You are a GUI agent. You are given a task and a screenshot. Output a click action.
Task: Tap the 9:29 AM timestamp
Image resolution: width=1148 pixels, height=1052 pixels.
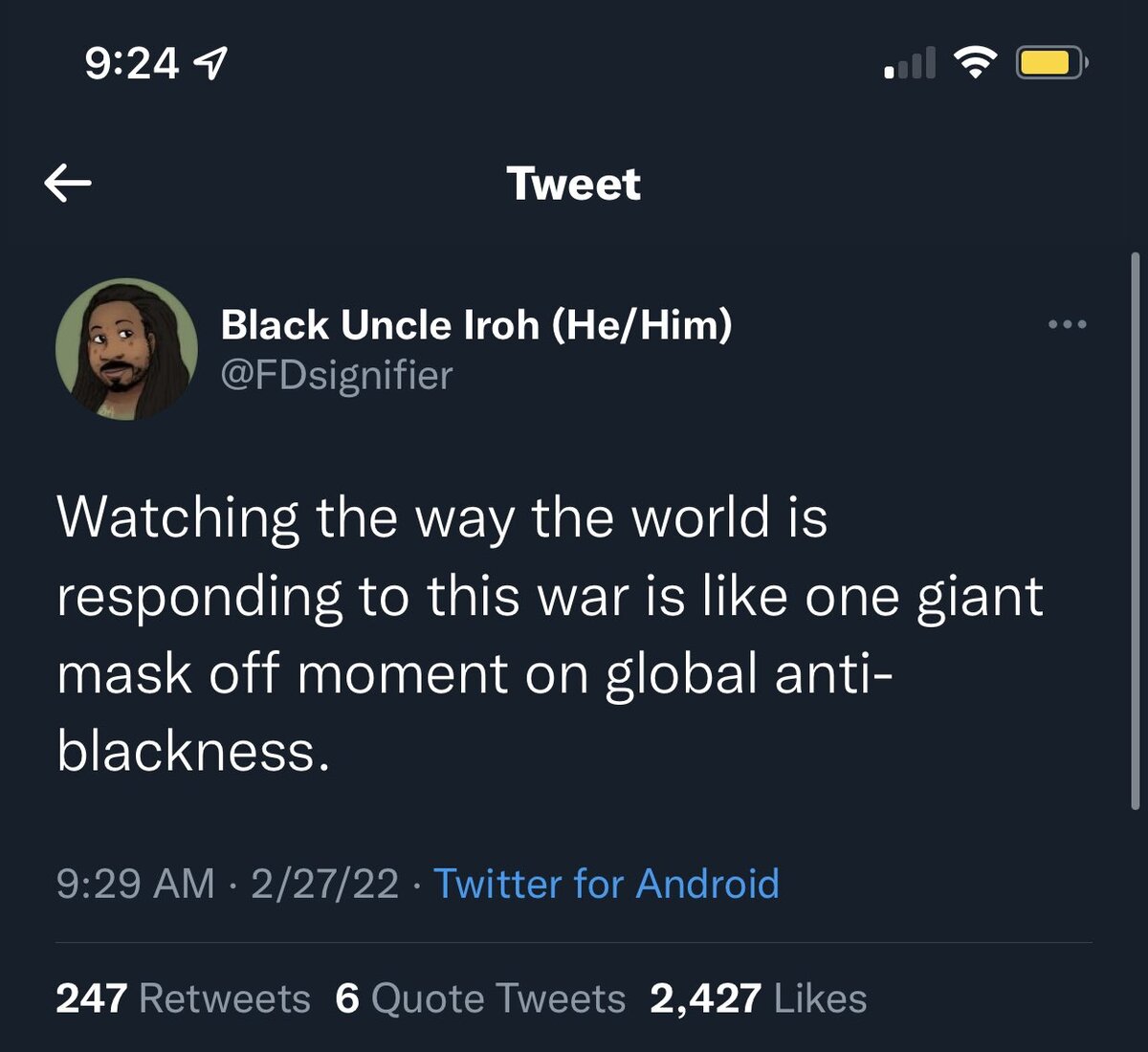pos(135,884)
